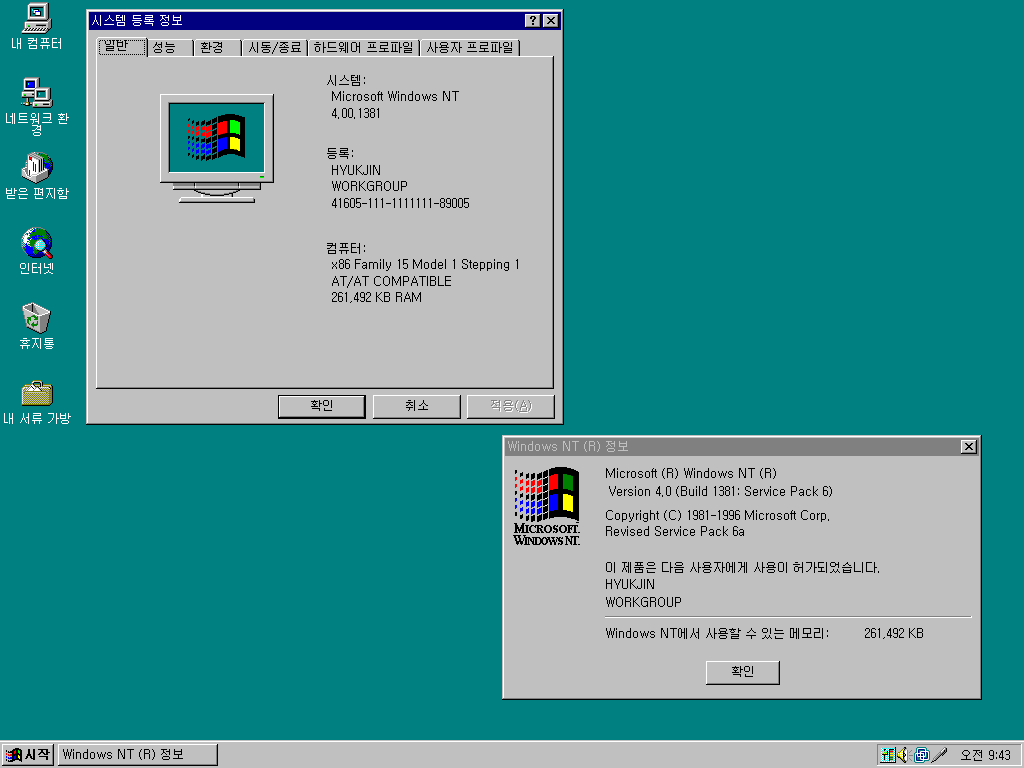1024x768 pixels.
Task: Close the Windows NT (R) 정보 window
Action: click(x=968, y=446)
